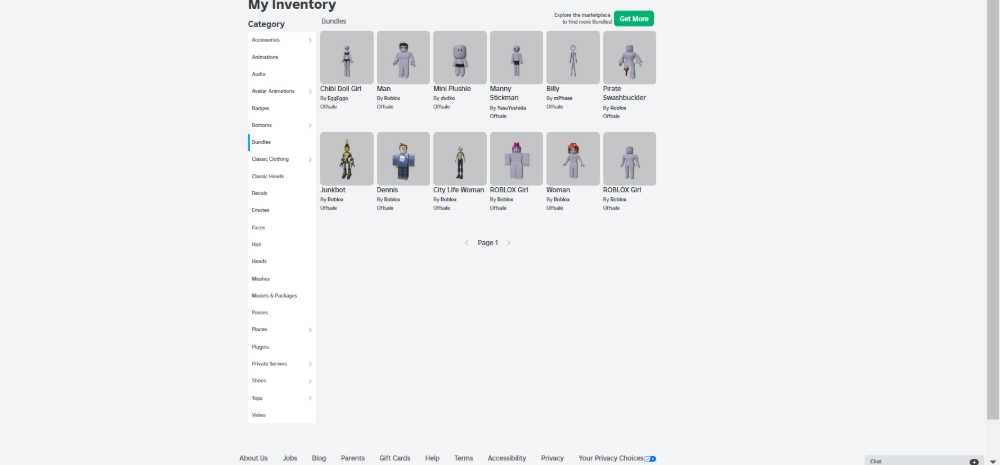The height and width of the screenshot is (465, 1000).
Task: Expand the Private Servers category chevron
Action: pyautogui.click(x=310, y=364)
